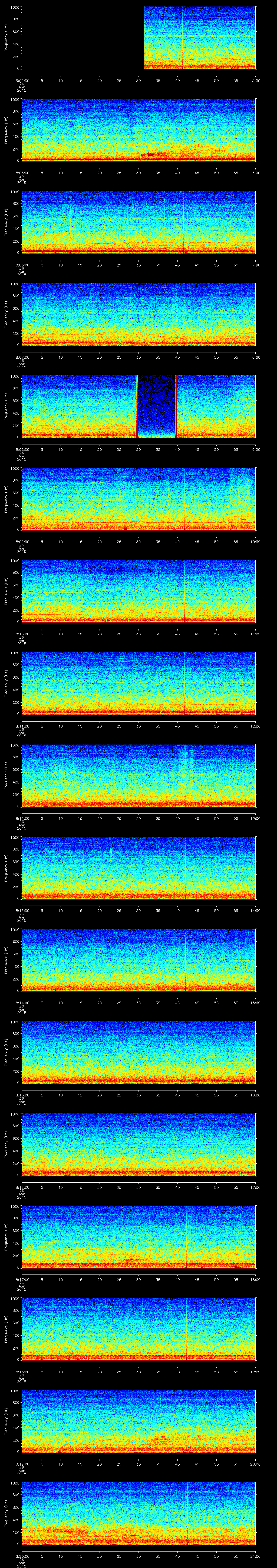Click the '8:06:00' time axis label
Screen dimensions: 277x1568
pos(22,265)
